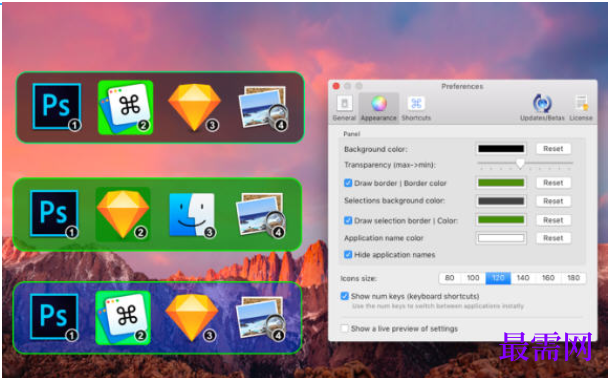Select Photoshop icon in the top switcher panel

click(57, 106)
